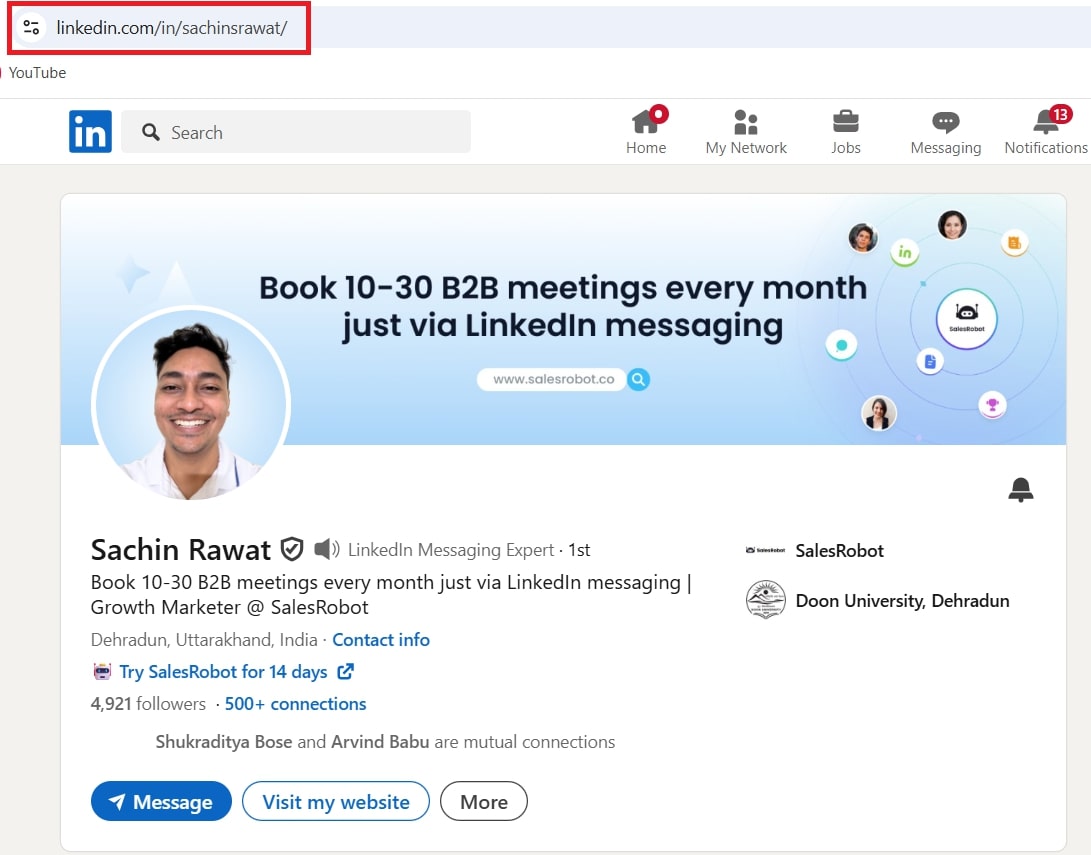Click the site permissions icon in address bar

pos(31,27)
